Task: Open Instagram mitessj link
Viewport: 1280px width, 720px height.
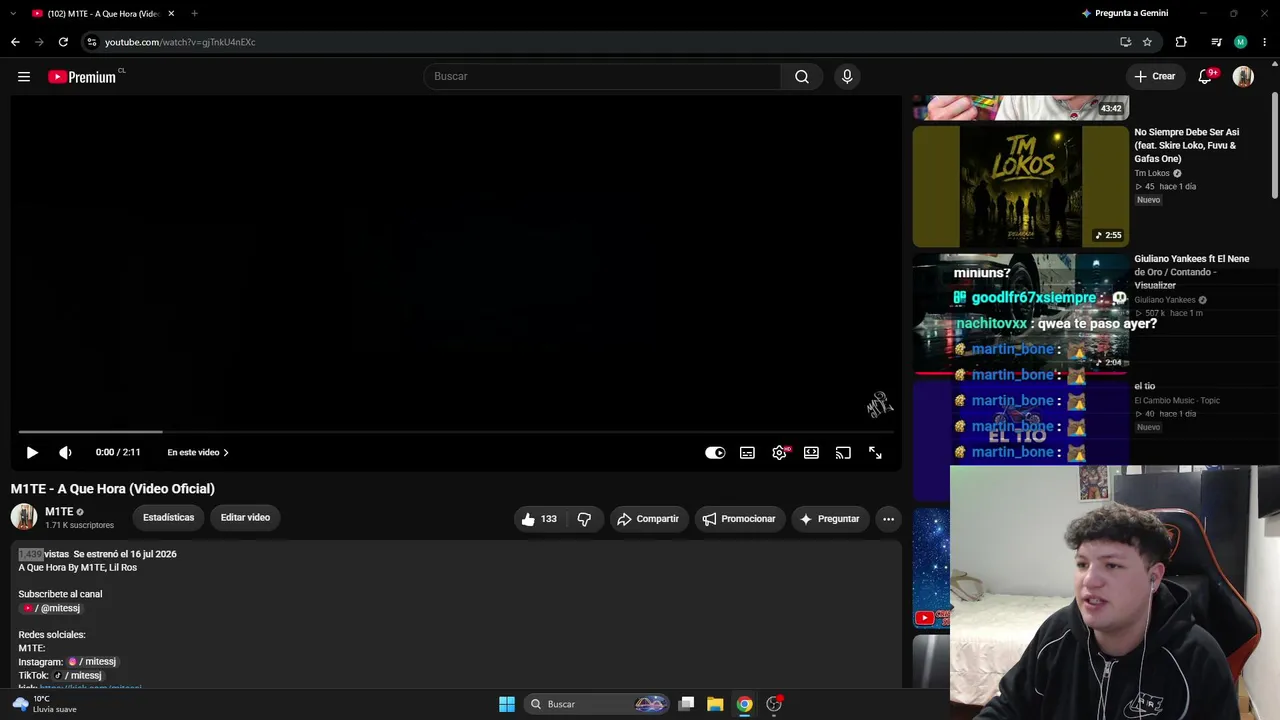Action: 92,662
